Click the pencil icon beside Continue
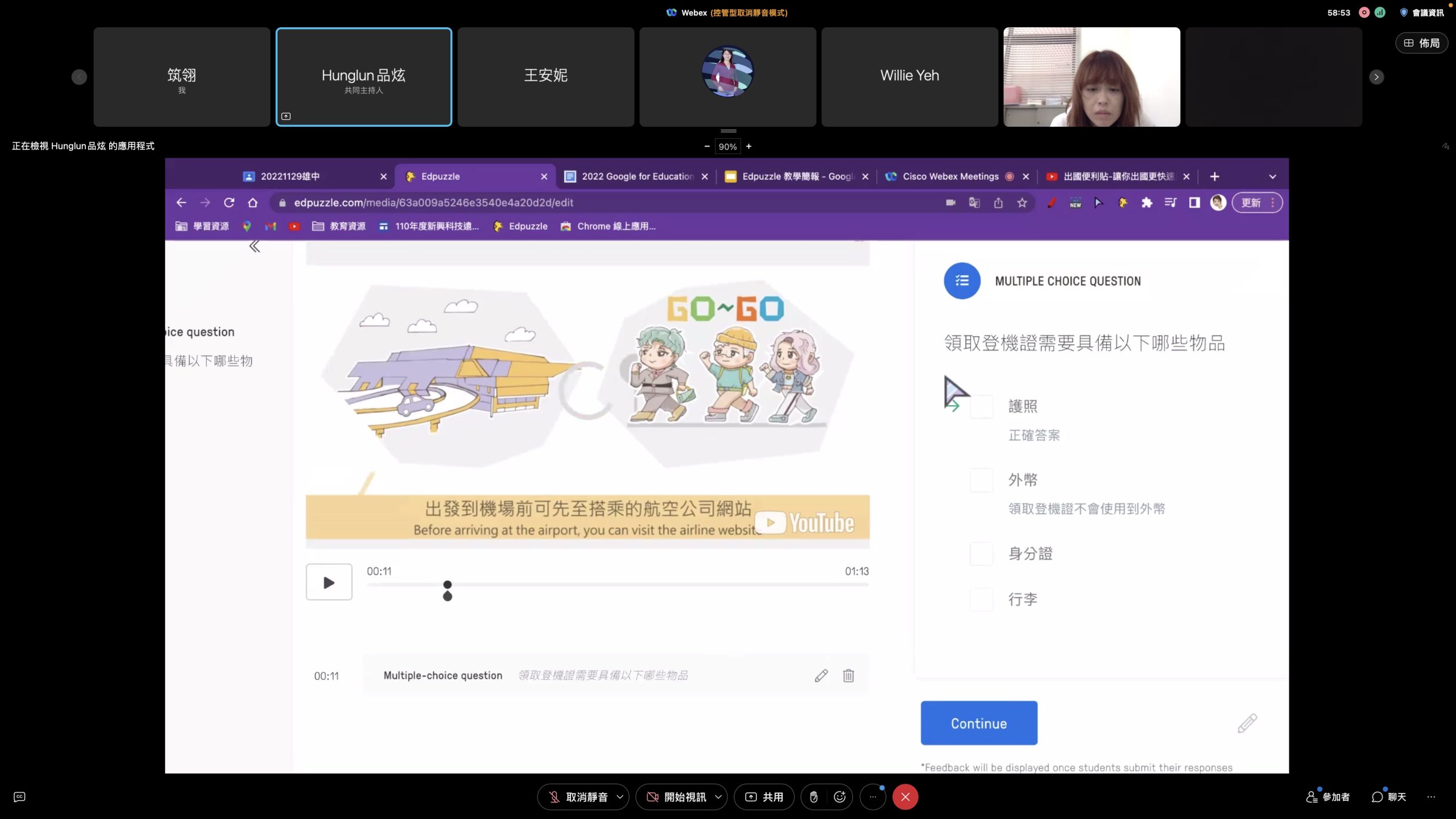Viewport: 1456px width, 819px height. [x=1247, y=723]
